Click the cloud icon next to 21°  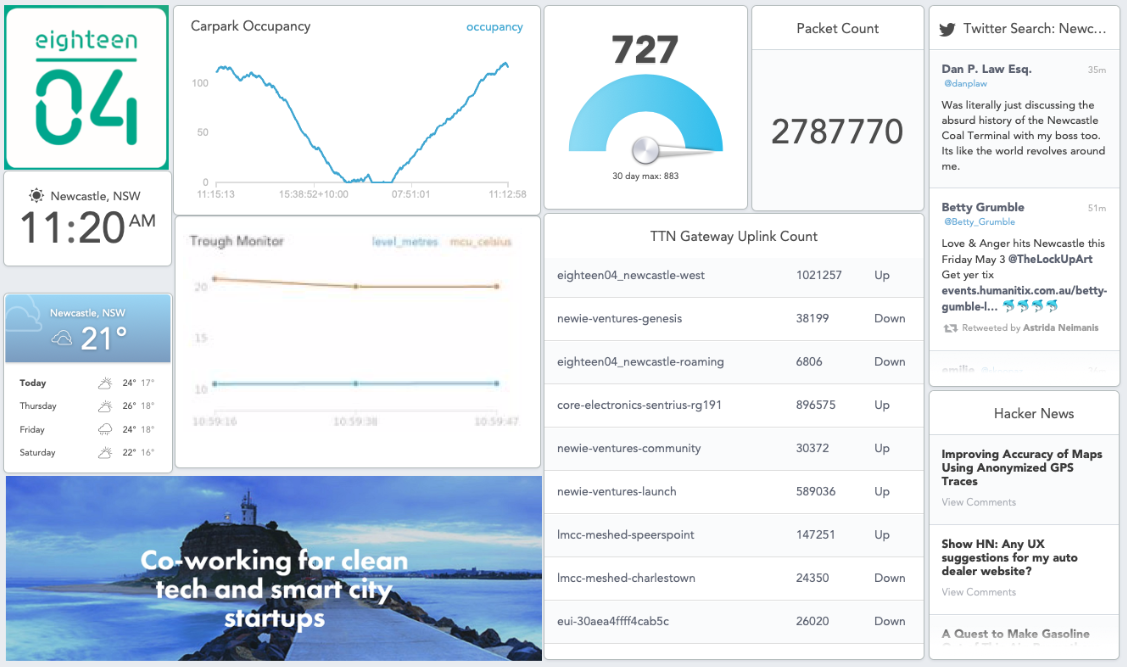[x=62, y=339]
